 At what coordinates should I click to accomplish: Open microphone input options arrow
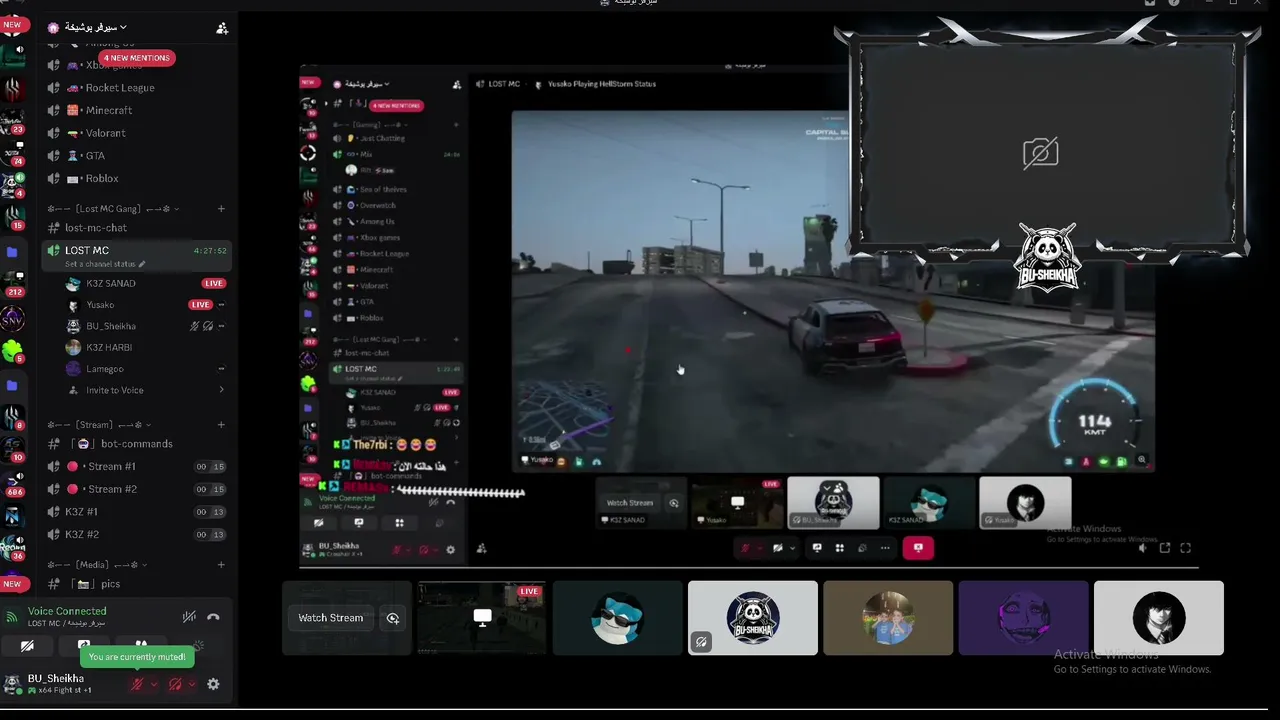click(153, 684)
